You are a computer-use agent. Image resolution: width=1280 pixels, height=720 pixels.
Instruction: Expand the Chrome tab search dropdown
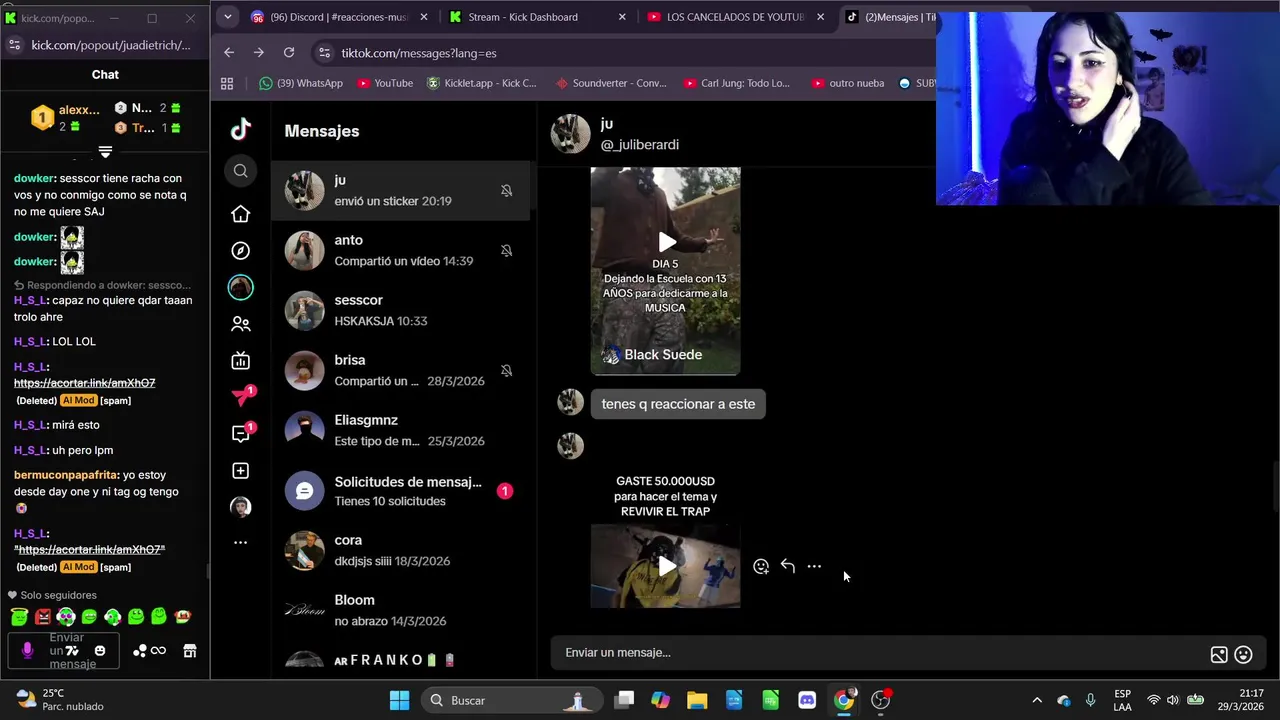pyautogui.click(x=228, y=17)
